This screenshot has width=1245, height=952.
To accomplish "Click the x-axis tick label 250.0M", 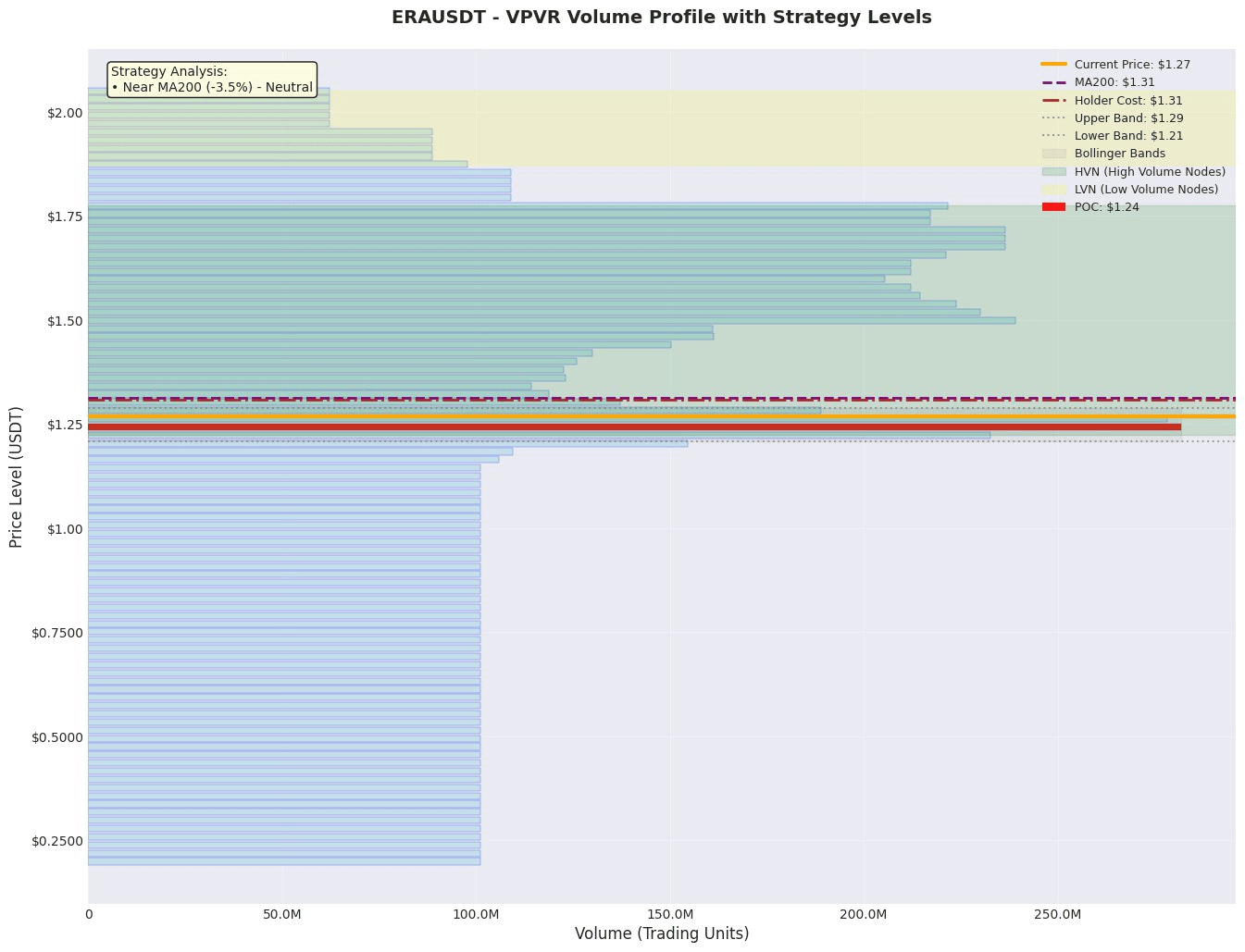I will pyautogui.click(x=1058, y=914).
